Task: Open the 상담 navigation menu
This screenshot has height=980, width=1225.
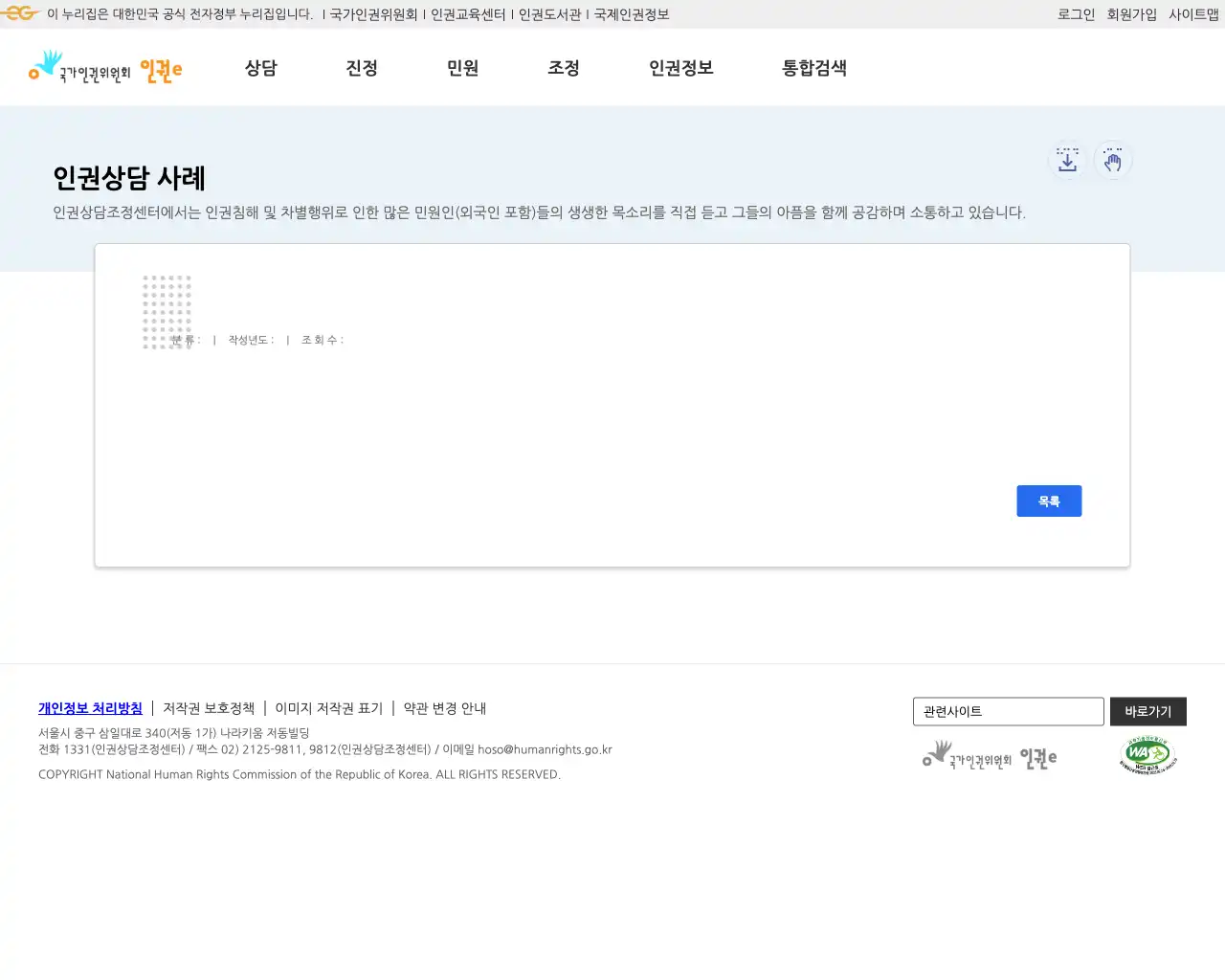Action: click(x=262, y=68)
